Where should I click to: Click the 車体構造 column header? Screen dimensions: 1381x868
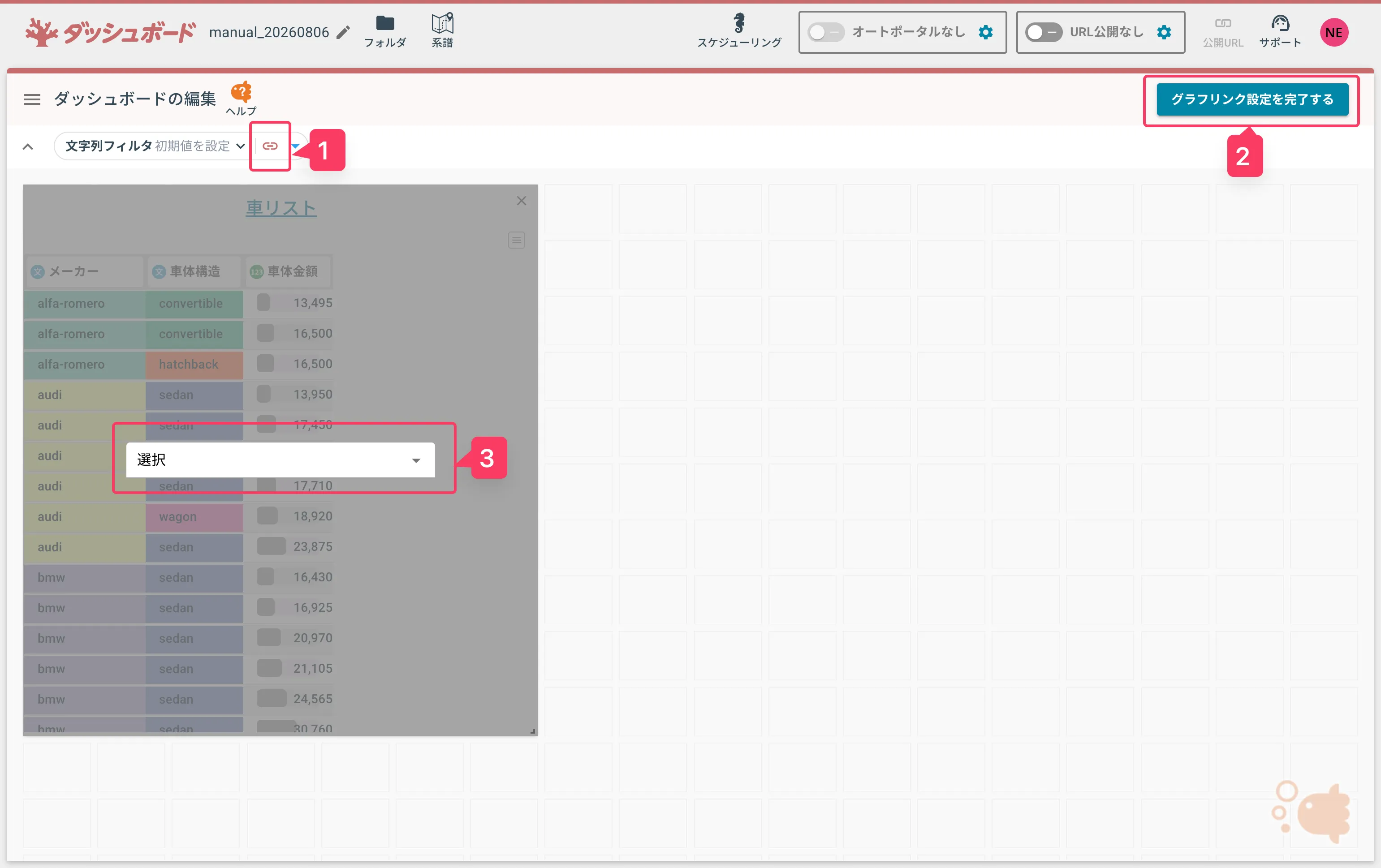tap(194, 271)
